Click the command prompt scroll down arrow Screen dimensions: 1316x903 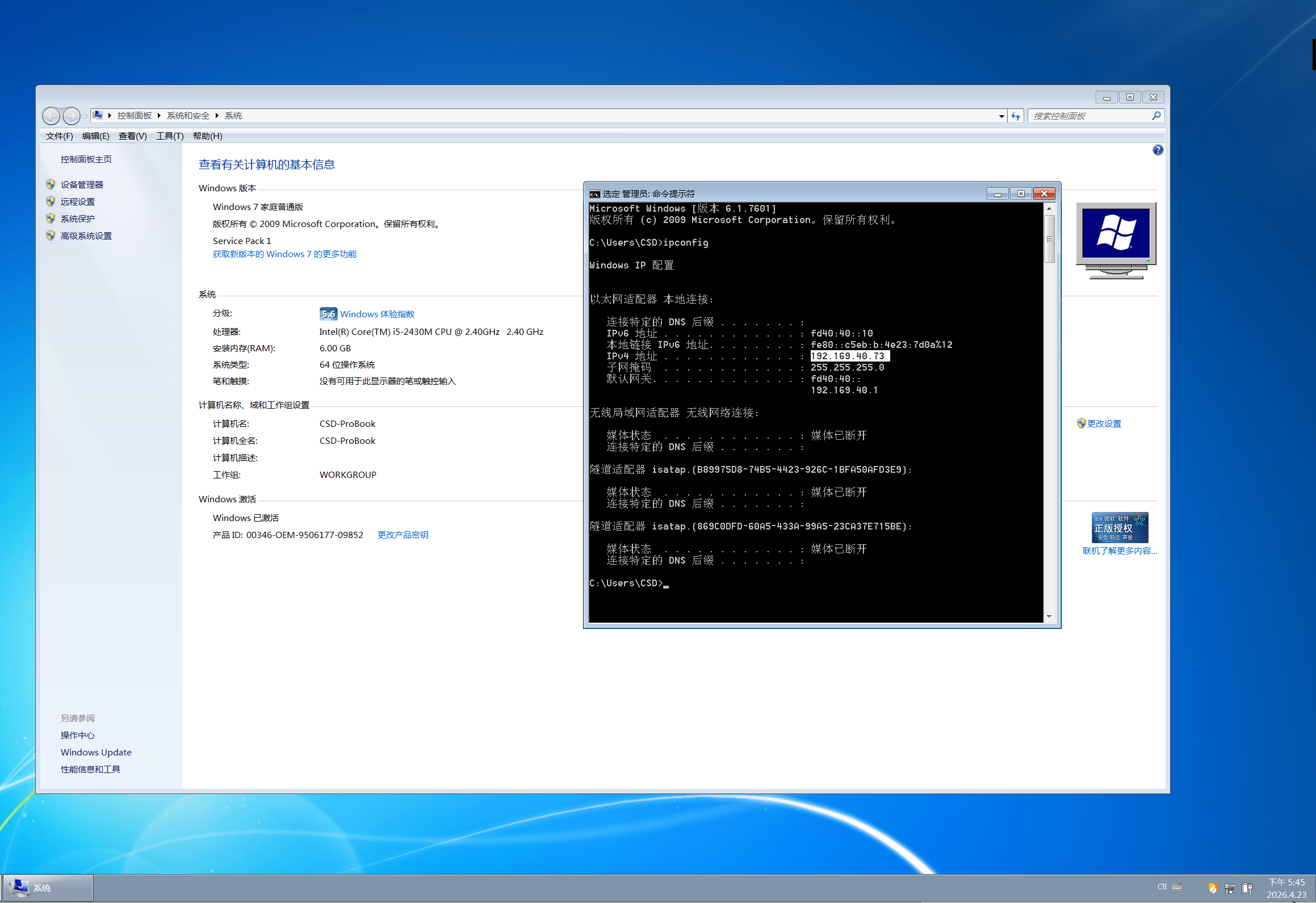coord(1049,616)
